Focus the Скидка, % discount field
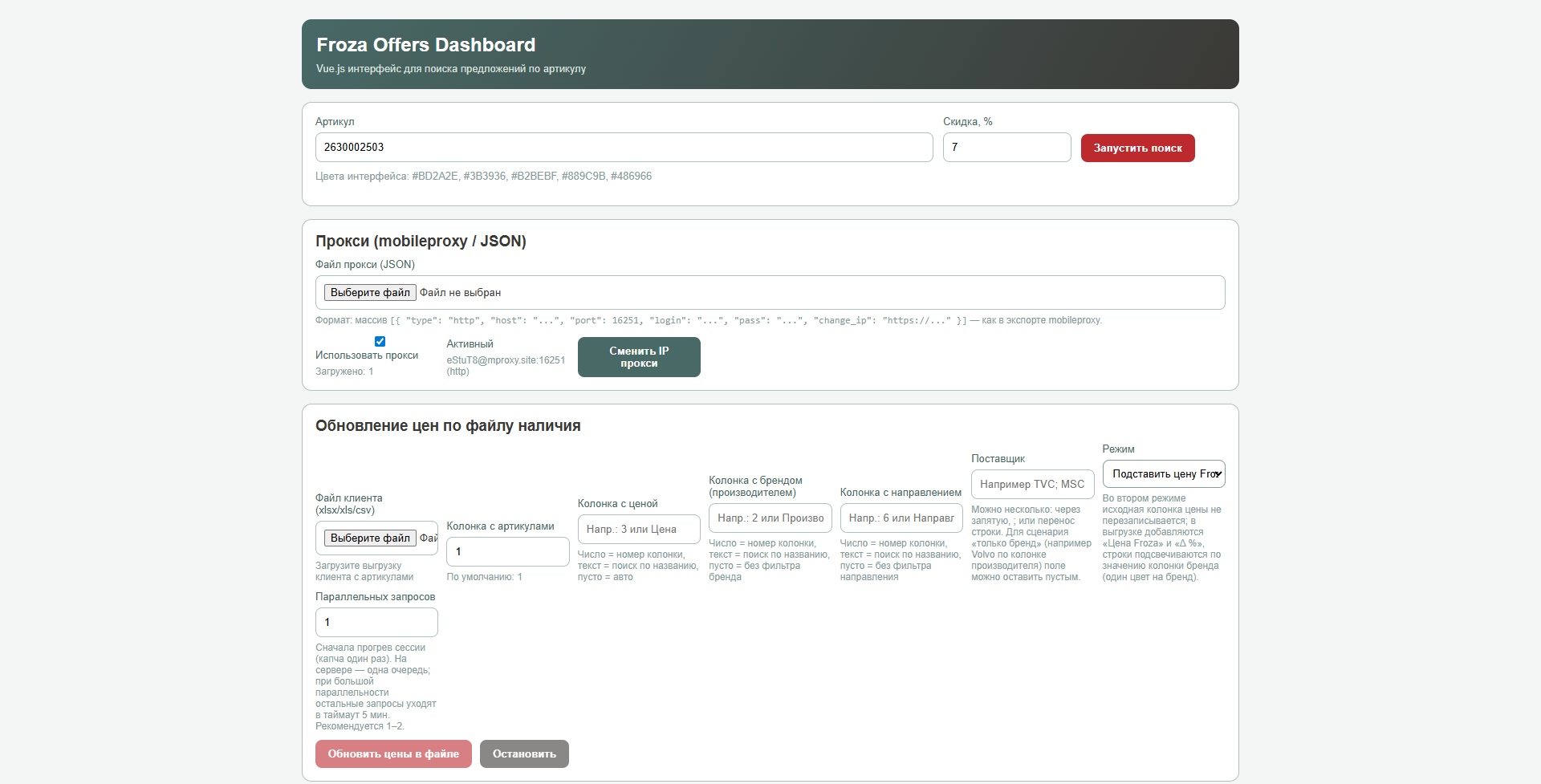The width and height of the screenshot is (1541, 784). click(1006, 148)
